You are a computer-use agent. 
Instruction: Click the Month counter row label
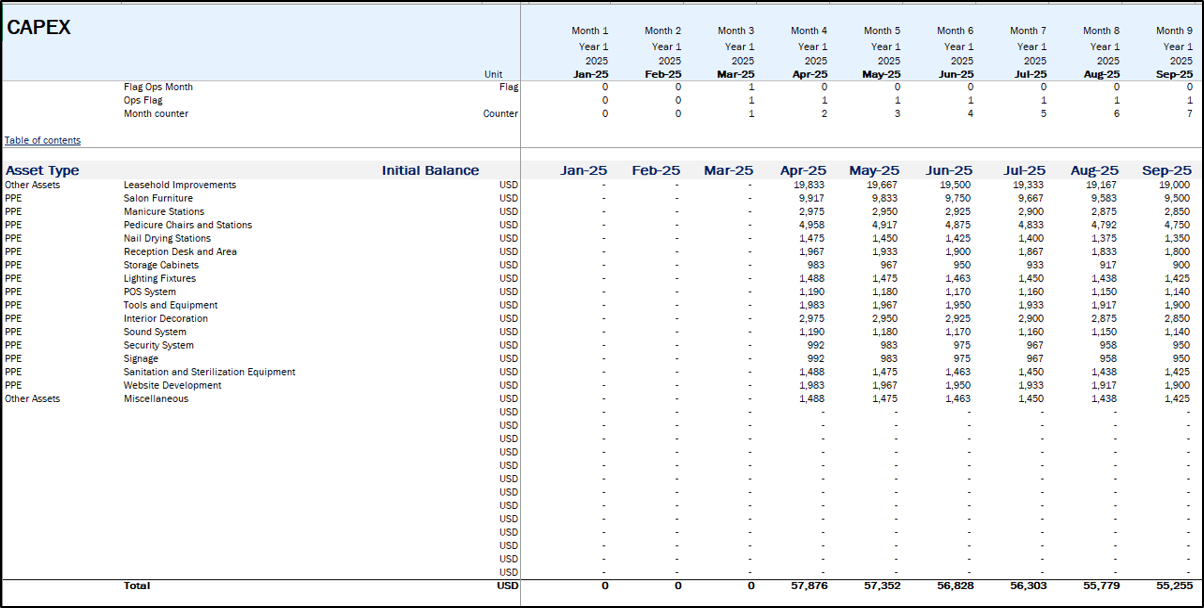pos(156,114)
